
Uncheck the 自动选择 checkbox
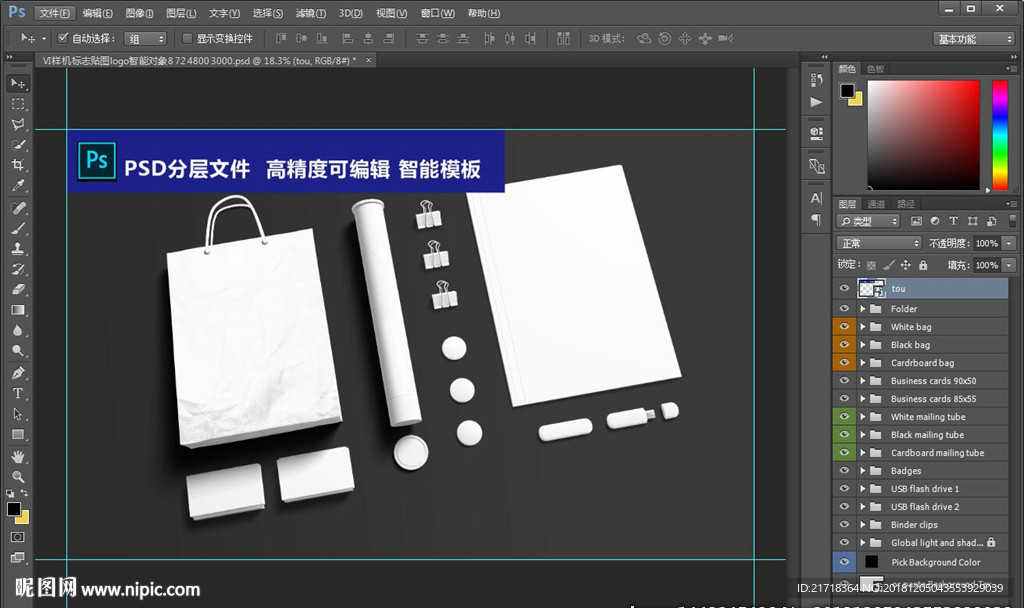tap(63, 38)
